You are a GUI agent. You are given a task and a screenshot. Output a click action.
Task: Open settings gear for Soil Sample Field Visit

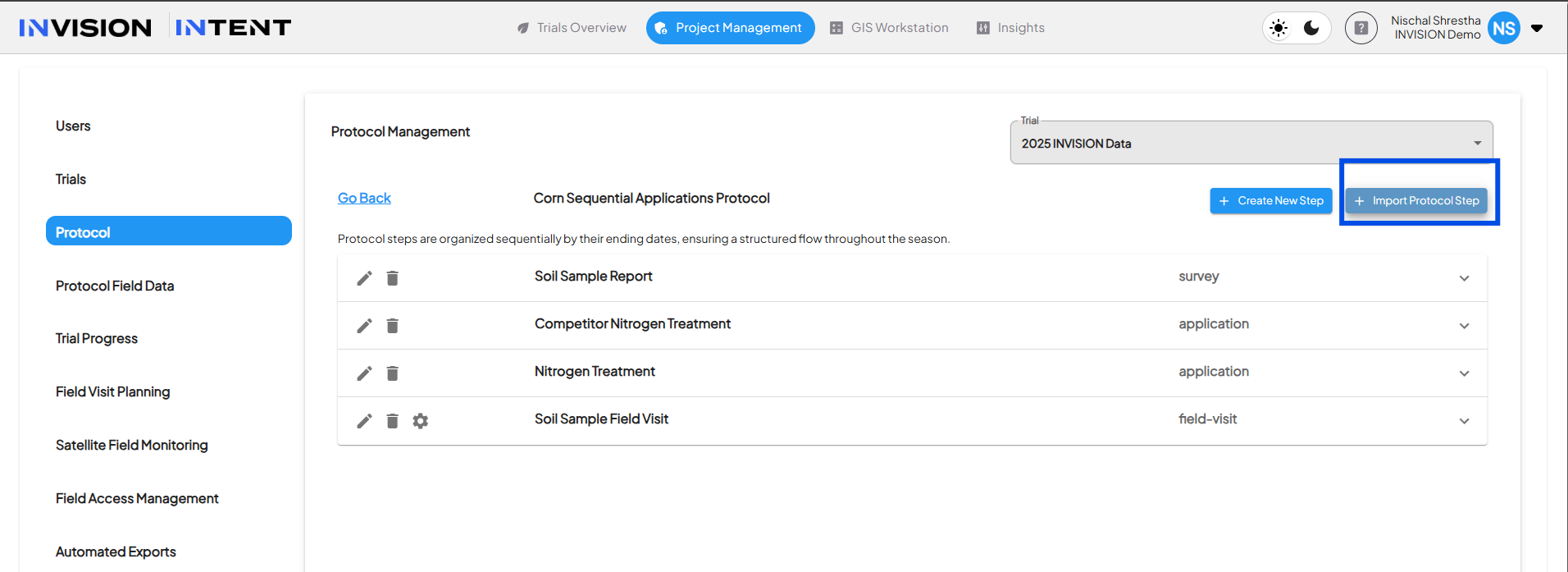pos(421,421)
